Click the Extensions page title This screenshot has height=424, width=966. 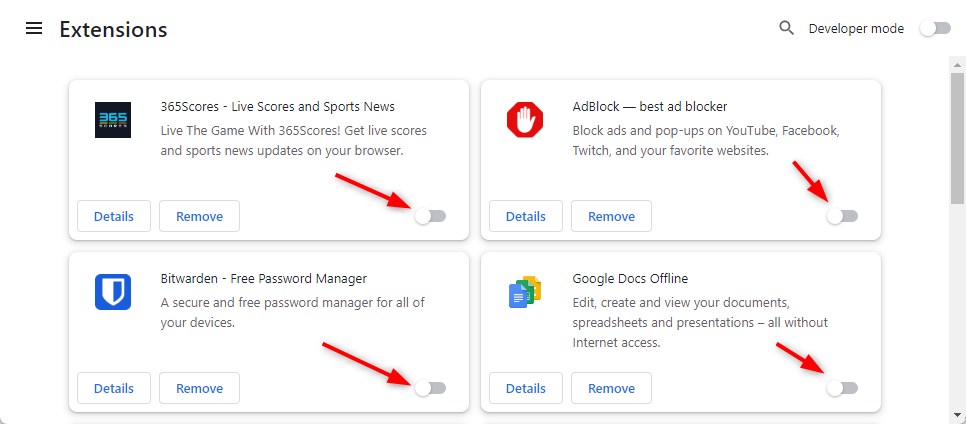pos(113,29)
